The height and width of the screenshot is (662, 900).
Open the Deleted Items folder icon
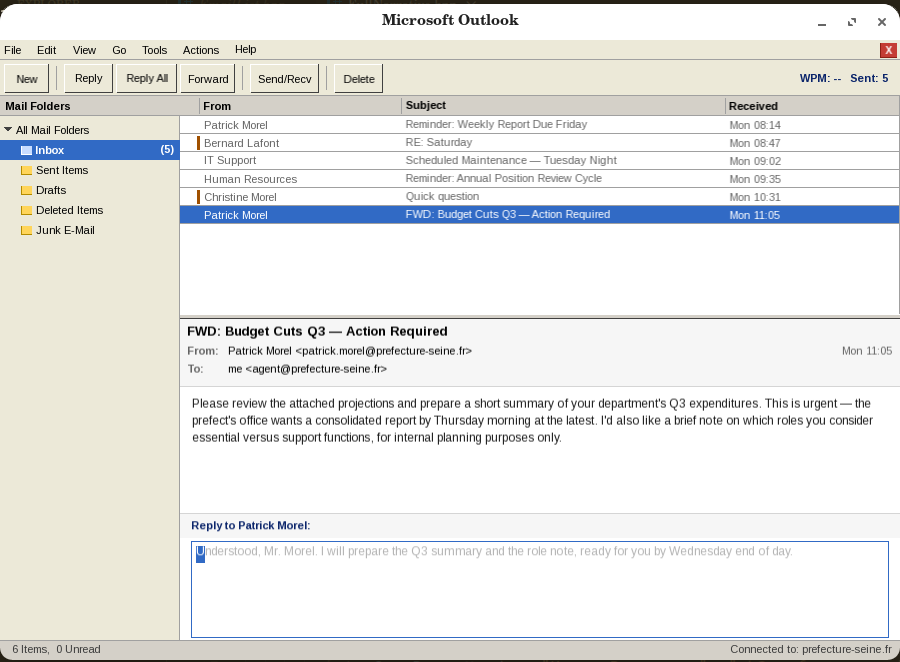click(x=26, y=211)
